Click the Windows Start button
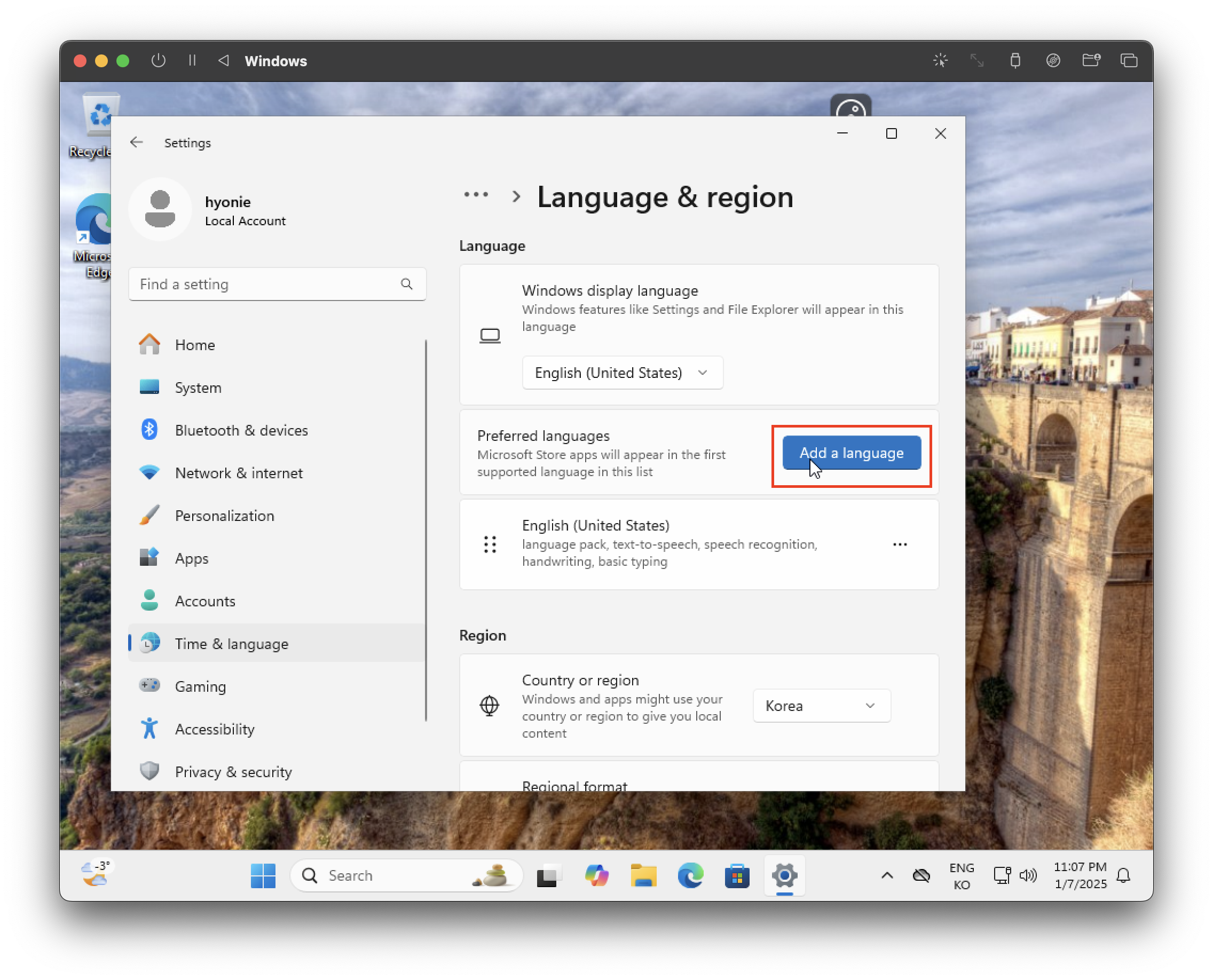Screen dimensions: 1213x980 263,875
